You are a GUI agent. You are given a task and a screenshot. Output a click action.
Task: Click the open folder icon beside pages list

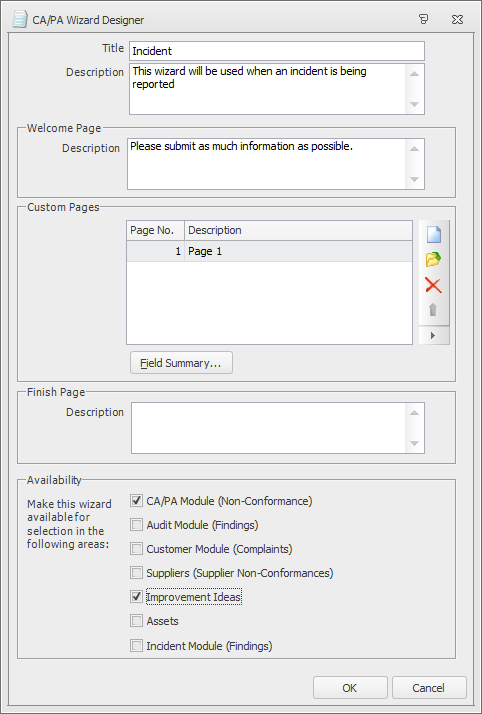pyautogui.click(x=433, y=260)
